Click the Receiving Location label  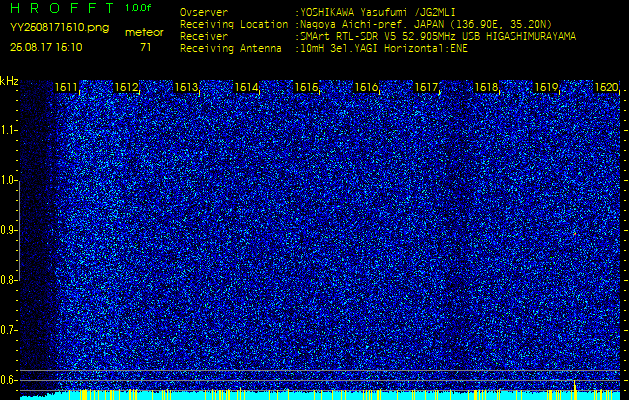[234, 24]
